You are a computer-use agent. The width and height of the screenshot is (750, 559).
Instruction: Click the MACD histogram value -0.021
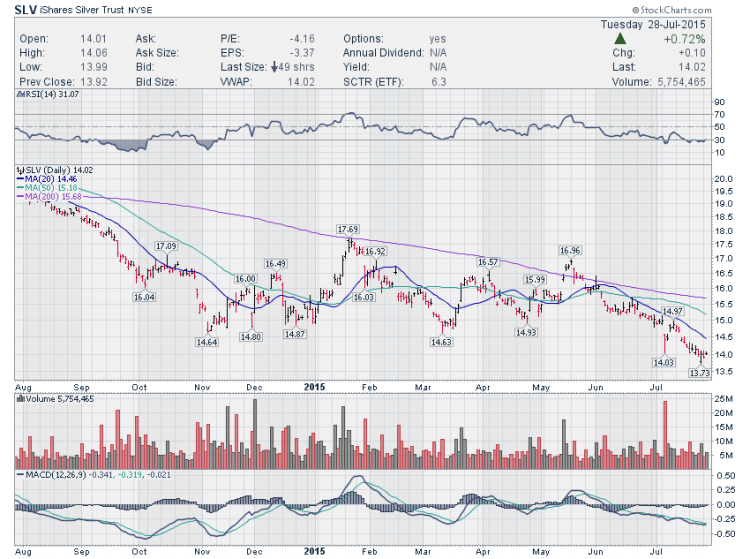coord(158,475)
